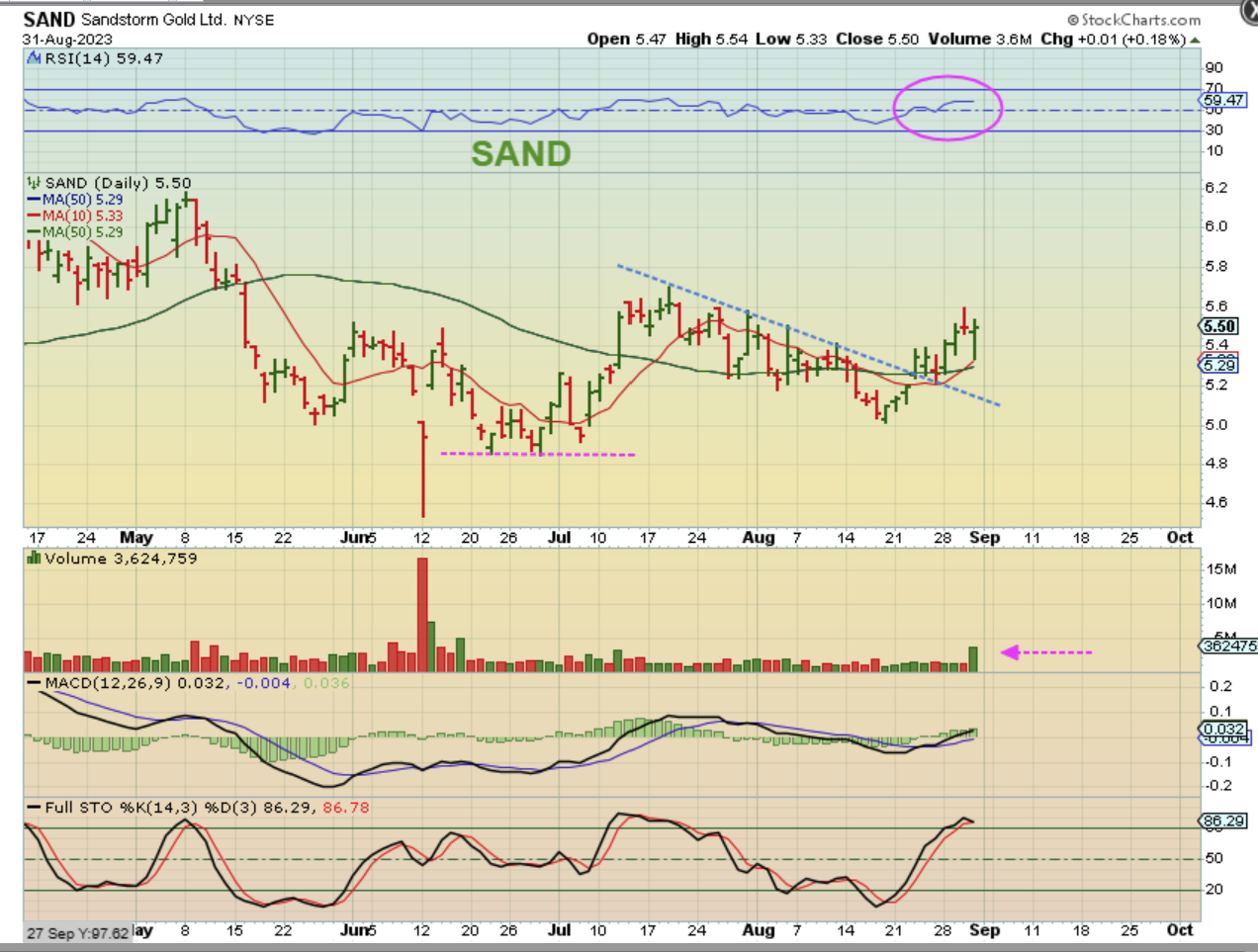Click the bar icon before SAND (Daily)

(35, 183)
